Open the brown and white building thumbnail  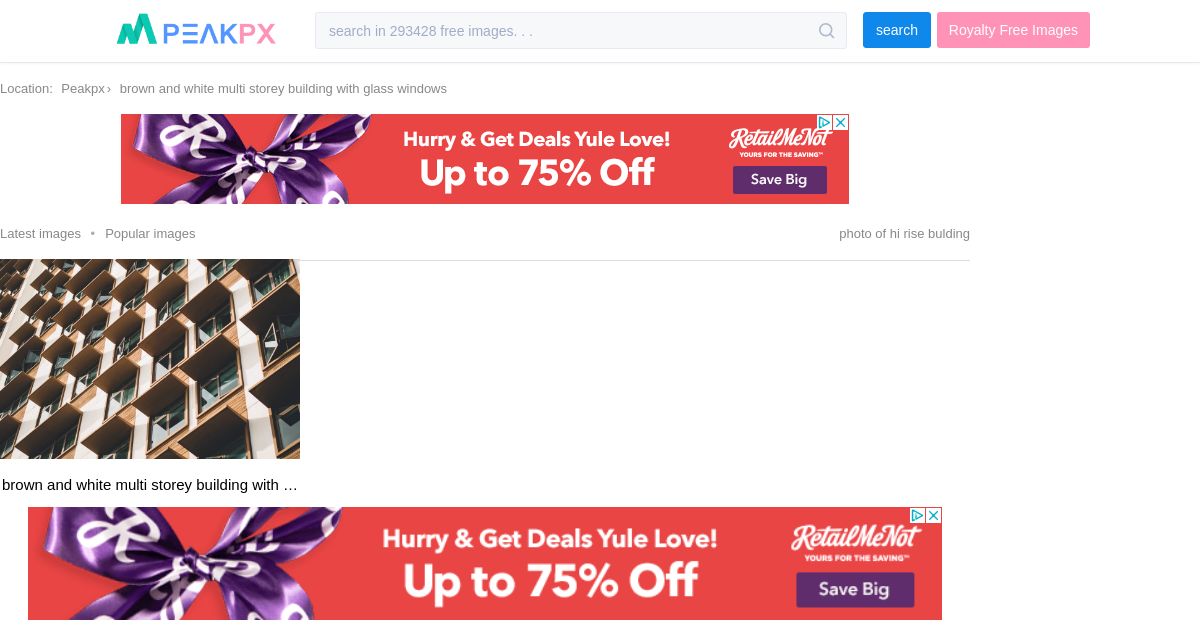pos(150,359)
